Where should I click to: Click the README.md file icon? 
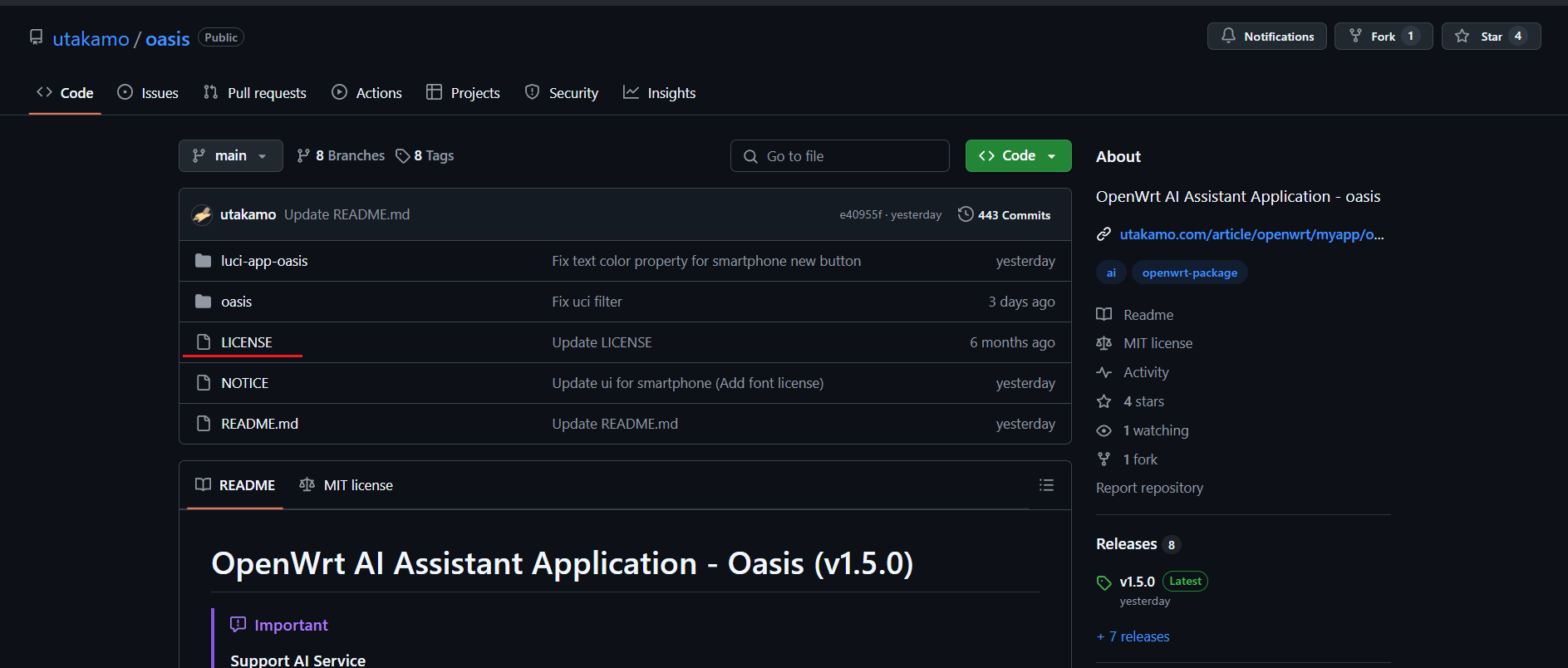pos(203,424)
